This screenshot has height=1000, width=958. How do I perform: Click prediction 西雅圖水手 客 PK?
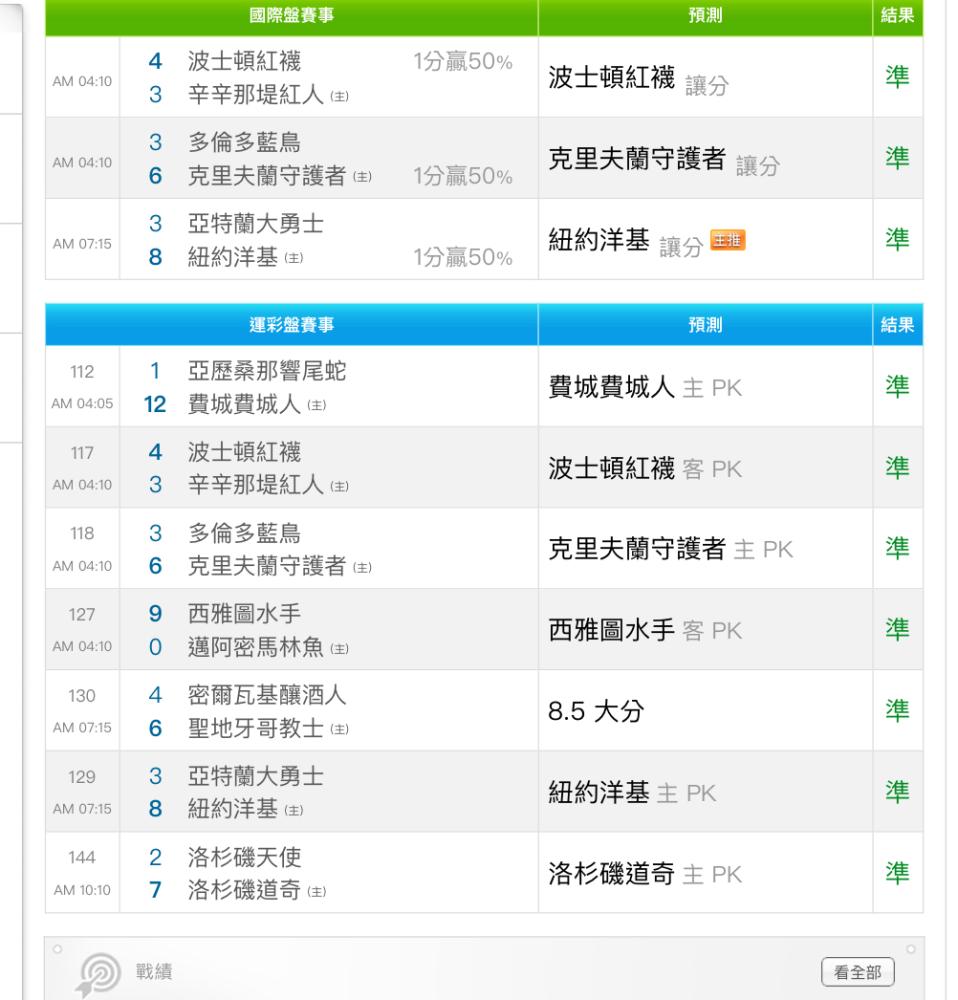645,630
